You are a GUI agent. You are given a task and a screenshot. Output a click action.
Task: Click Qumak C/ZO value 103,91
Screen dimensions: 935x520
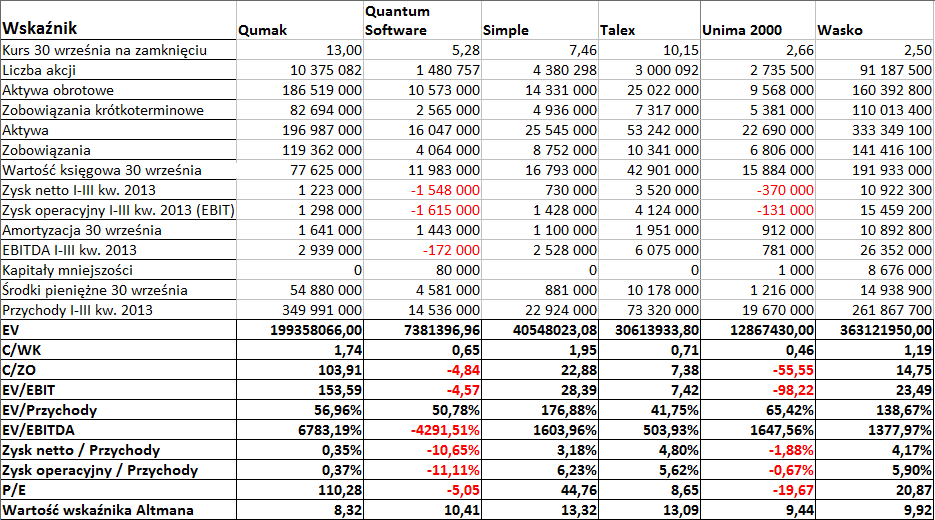(339, 370)
